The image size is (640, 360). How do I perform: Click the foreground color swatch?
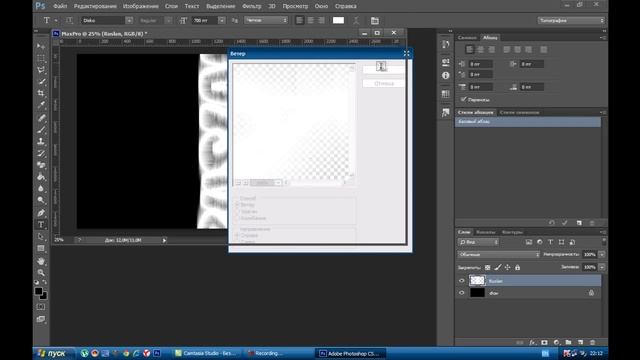coord(38,291)
